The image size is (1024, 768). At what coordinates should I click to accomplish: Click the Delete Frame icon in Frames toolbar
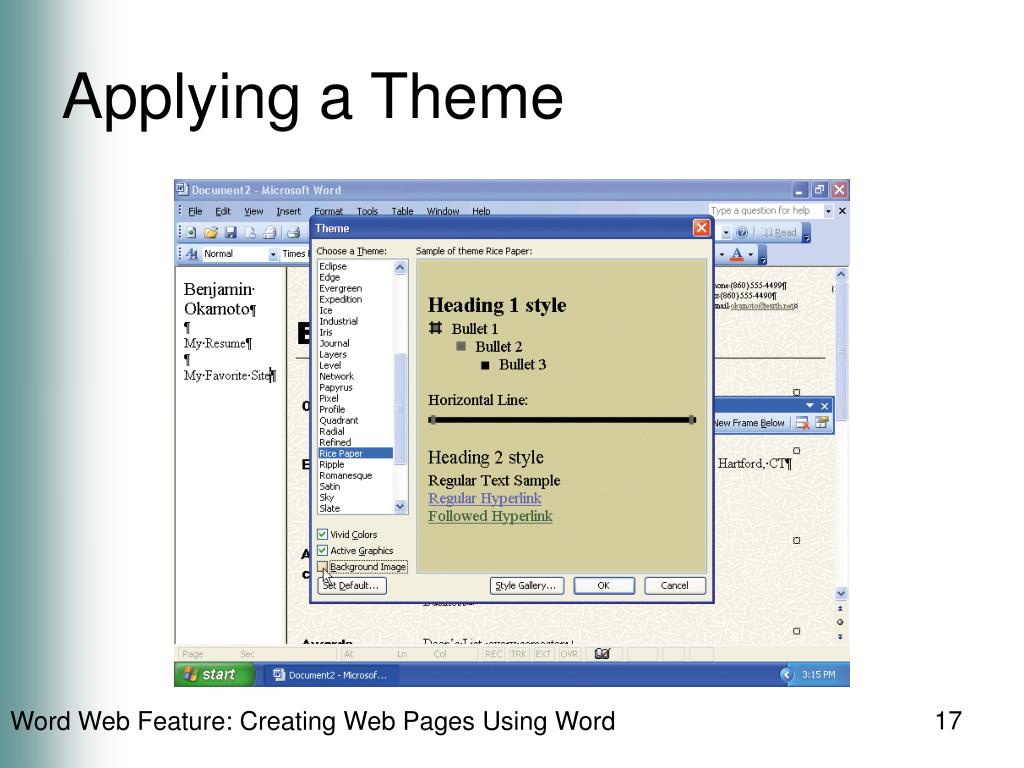803,423
